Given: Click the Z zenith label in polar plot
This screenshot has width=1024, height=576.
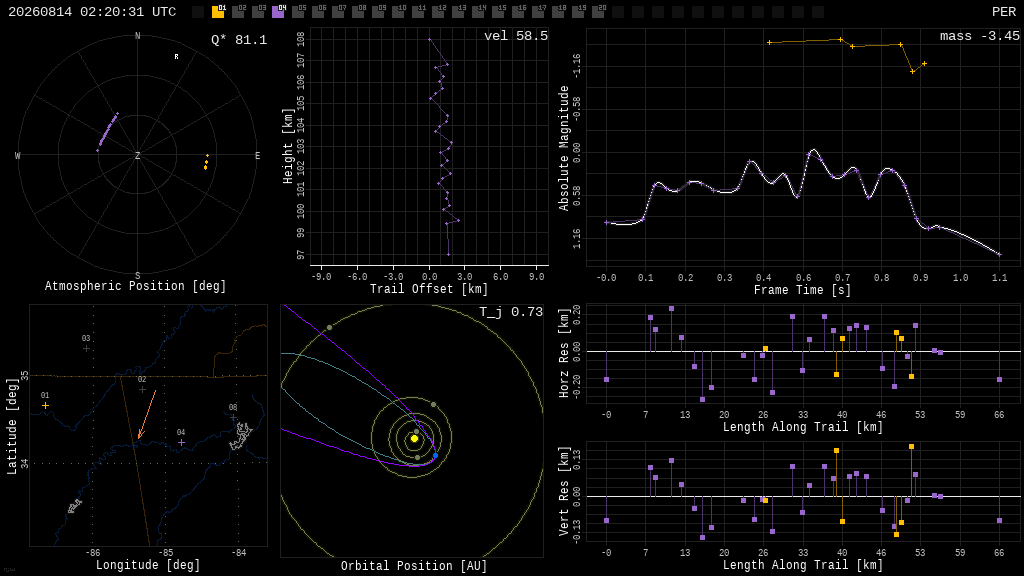Looking at the screenshot, I should coord(137,155).
